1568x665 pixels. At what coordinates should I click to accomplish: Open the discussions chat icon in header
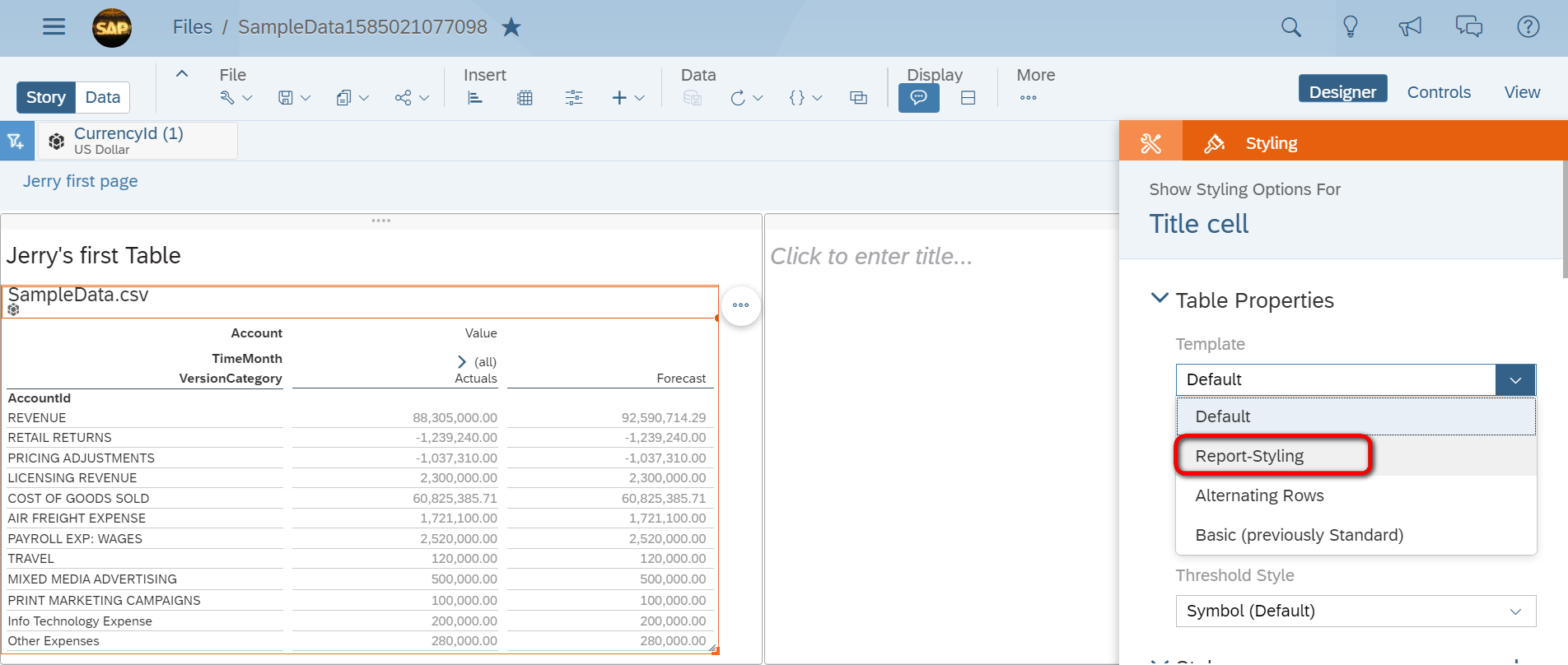tap(1468, 27)
